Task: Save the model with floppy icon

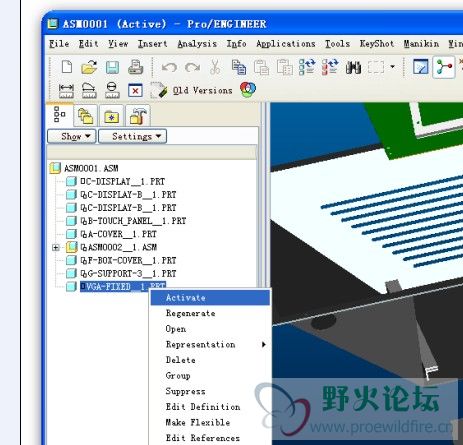Action: click(x=112, y=67)
